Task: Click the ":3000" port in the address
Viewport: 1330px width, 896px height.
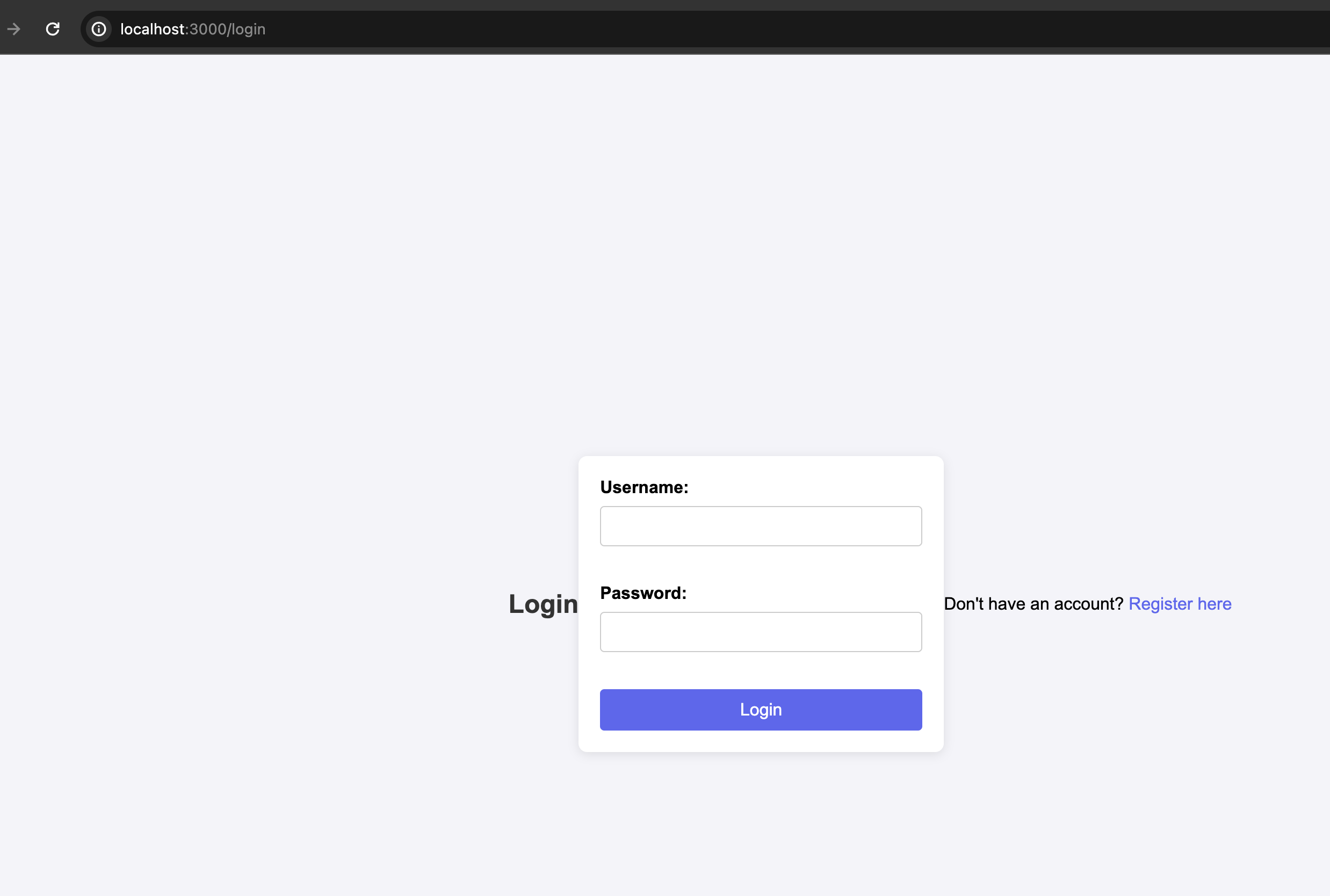Action: 206,28
